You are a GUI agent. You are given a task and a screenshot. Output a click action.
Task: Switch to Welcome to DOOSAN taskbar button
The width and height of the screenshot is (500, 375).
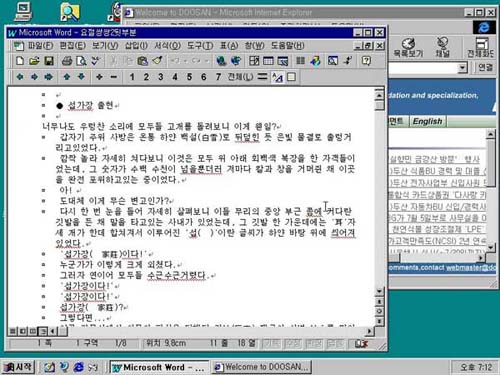(x=262, y=367)
